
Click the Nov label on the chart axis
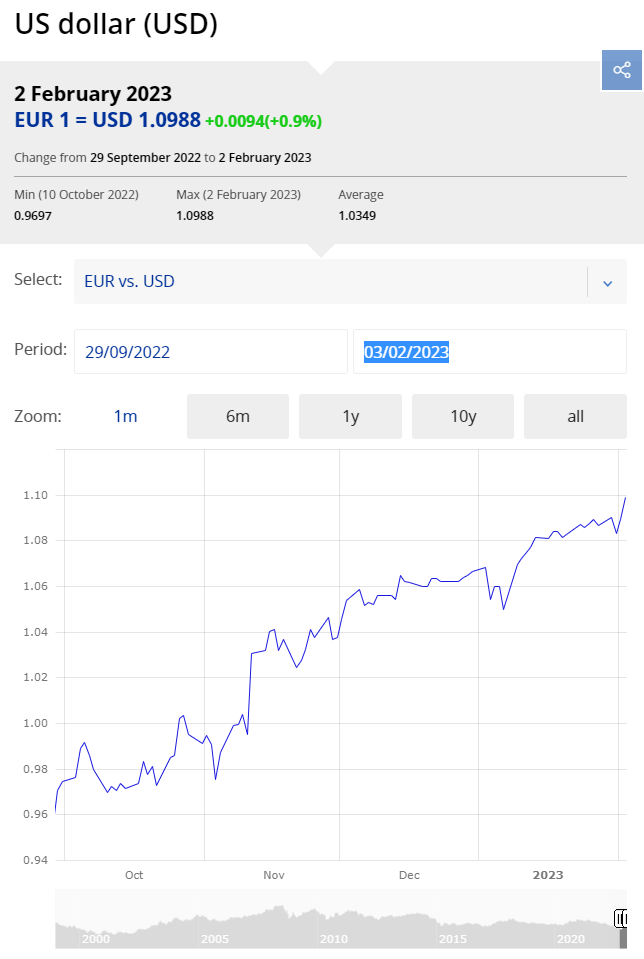click(274, 875)
